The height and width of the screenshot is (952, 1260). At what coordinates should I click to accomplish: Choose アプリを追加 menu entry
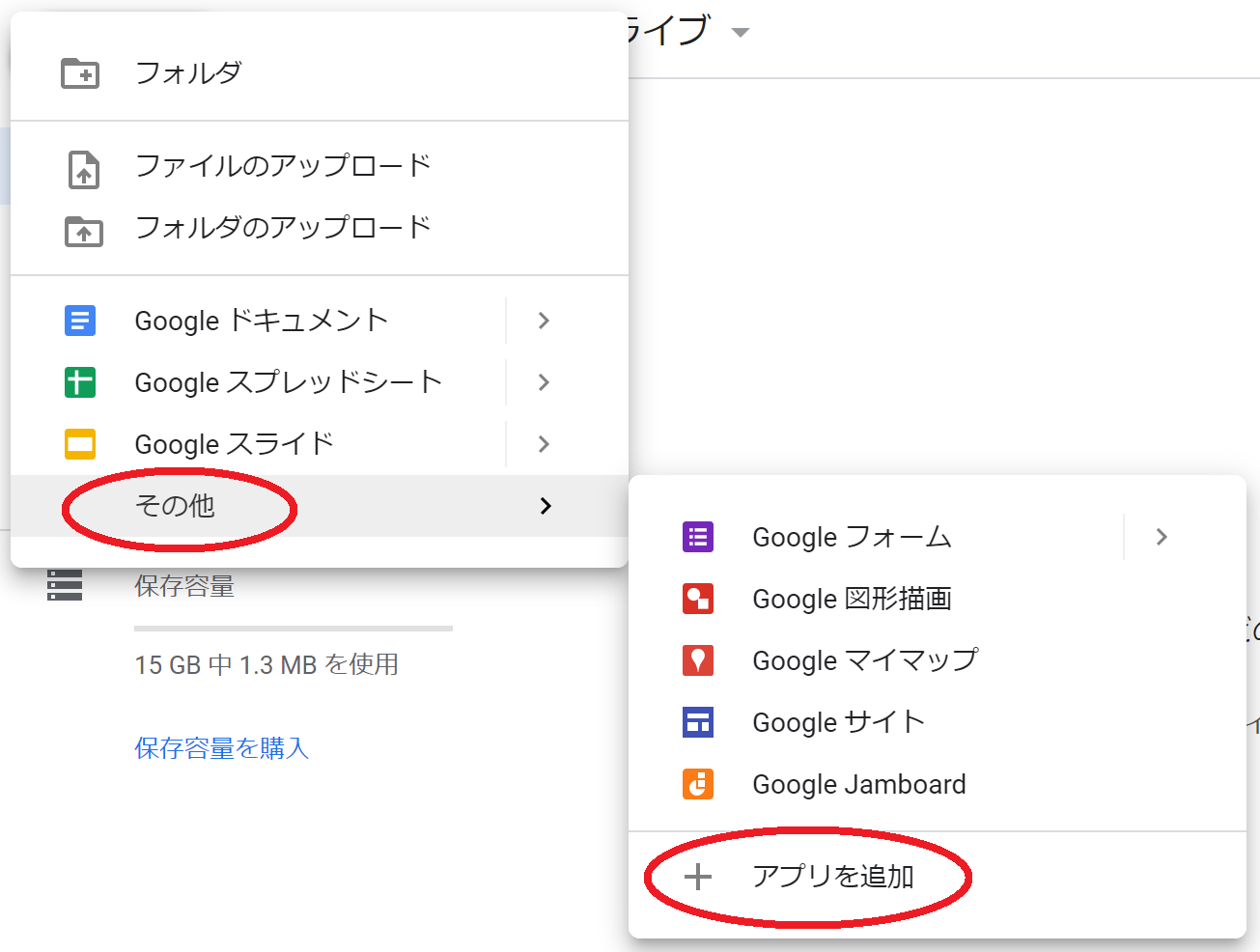point(938,877)
